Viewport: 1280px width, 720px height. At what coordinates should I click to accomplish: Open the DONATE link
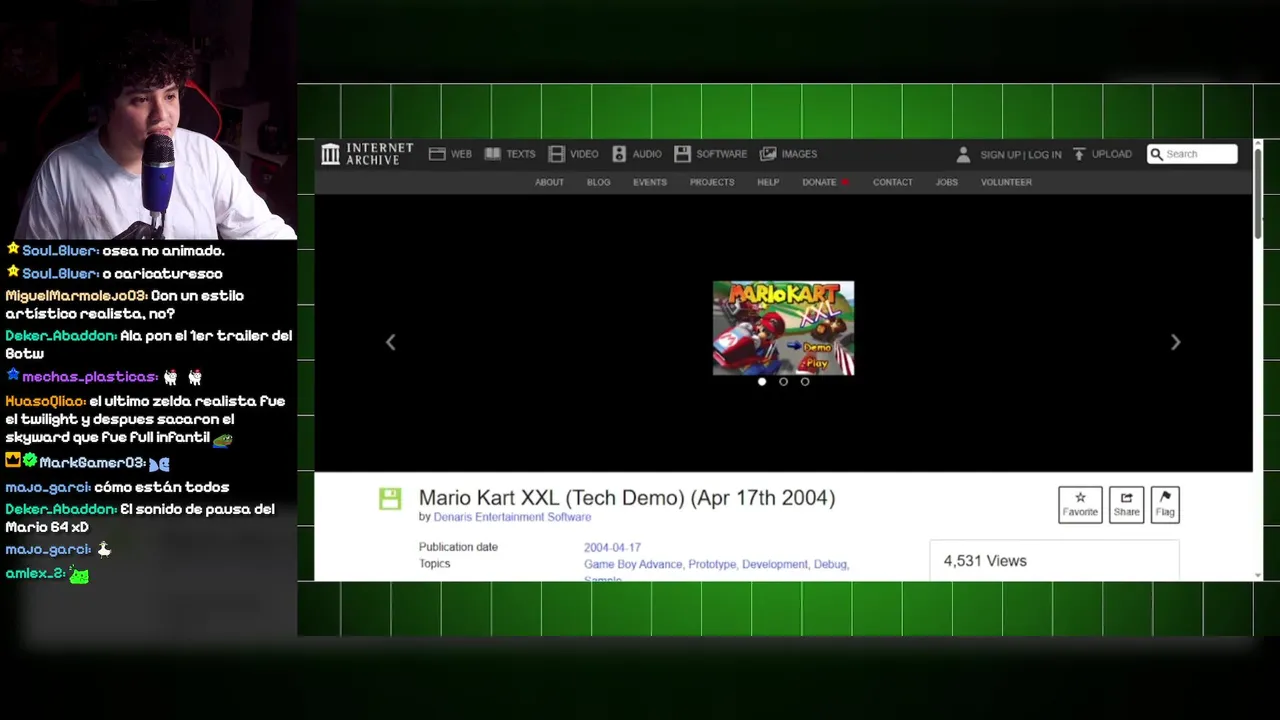pyautogui.click(x=825, y=182)
